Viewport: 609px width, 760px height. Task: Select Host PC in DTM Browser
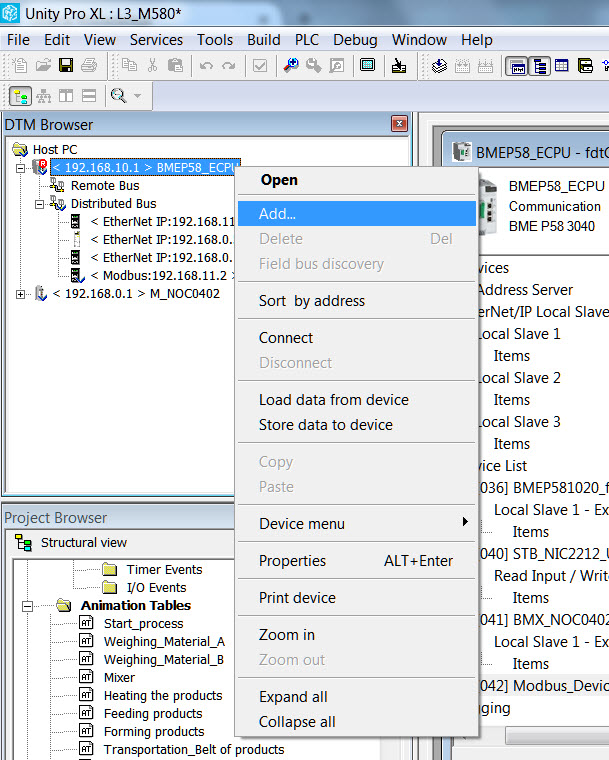click(x=55, y=150)
